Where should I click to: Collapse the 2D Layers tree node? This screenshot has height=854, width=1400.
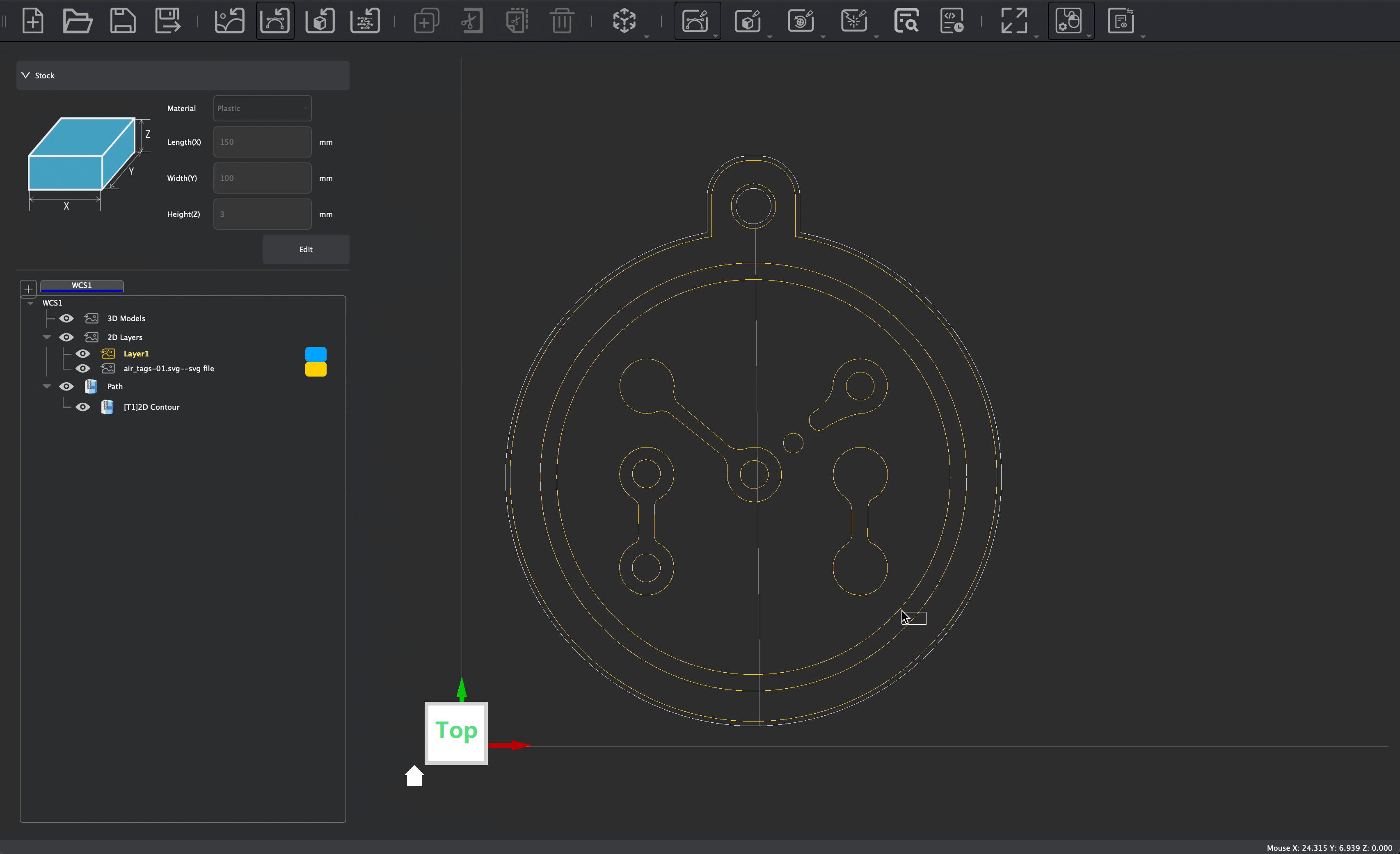point(47,337)
